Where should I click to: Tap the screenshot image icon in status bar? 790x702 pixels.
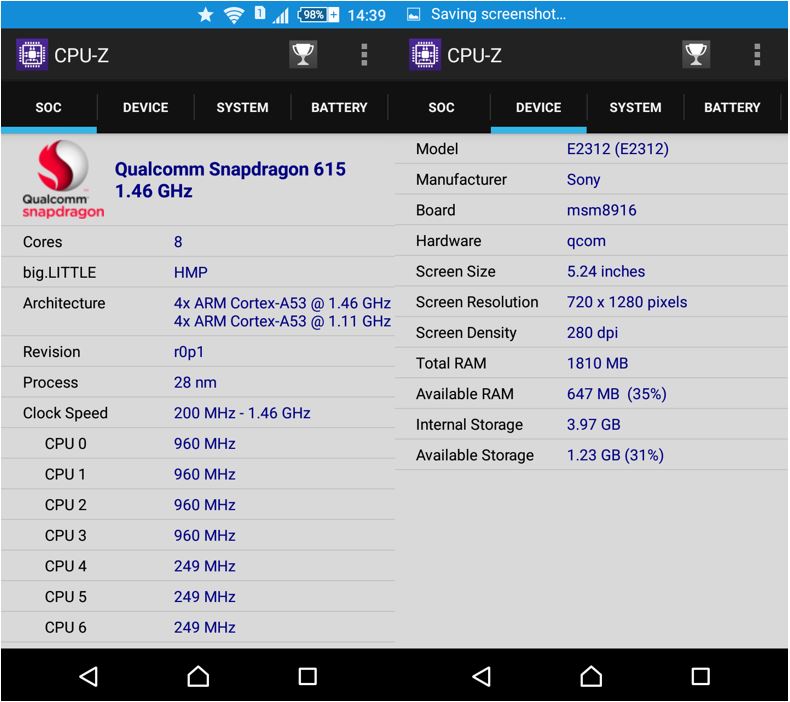[x=413, y=15]
